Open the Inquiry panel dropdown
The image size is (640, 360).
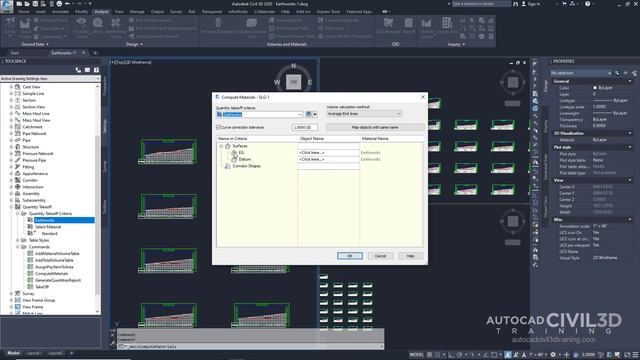tap(456, 44)
